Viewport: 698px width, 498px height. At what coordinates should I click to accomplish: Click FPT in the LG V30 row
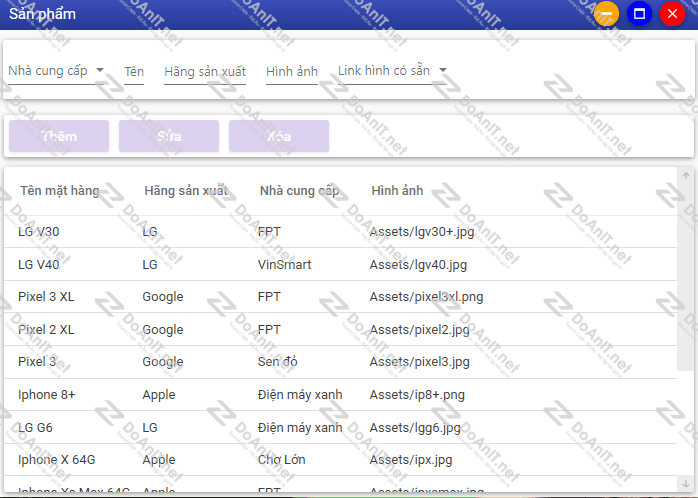click(269, 232)
